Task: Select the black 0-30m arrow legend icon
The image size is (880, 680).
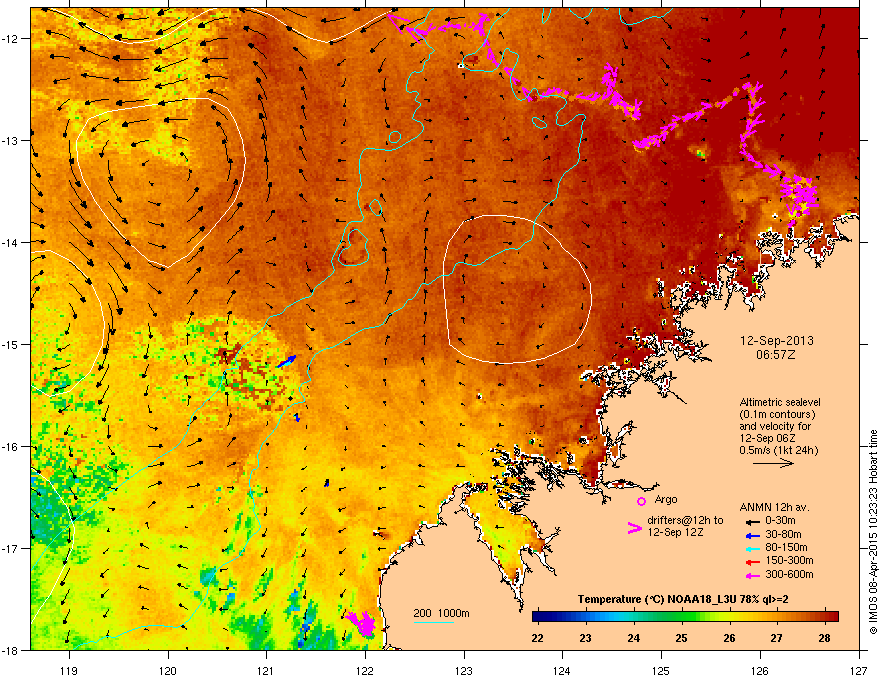Action: coord(752,522)
